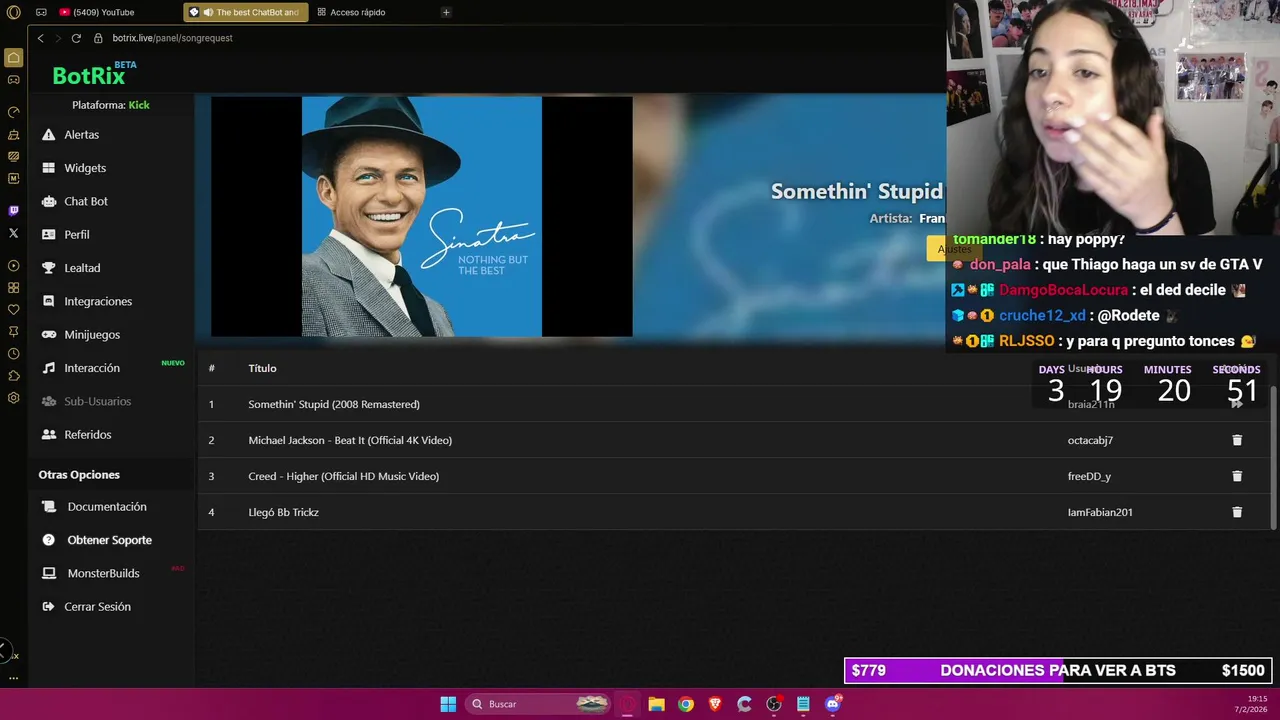Click the Opera GX menu logo
This screenshot has width=1280, height=720.
point(13,12)
